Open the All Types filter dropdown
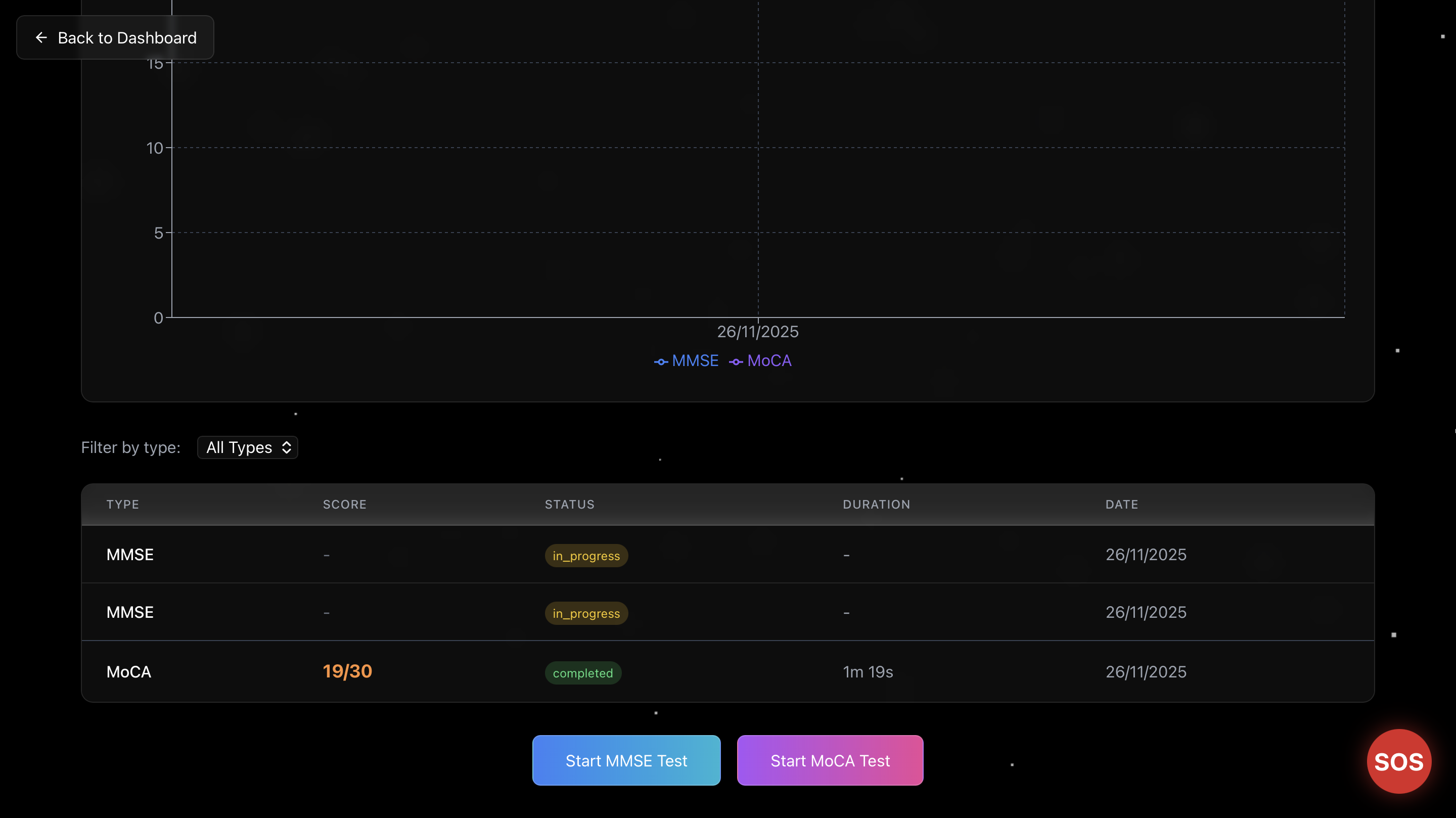1456x818 pixels. (248, 447)
